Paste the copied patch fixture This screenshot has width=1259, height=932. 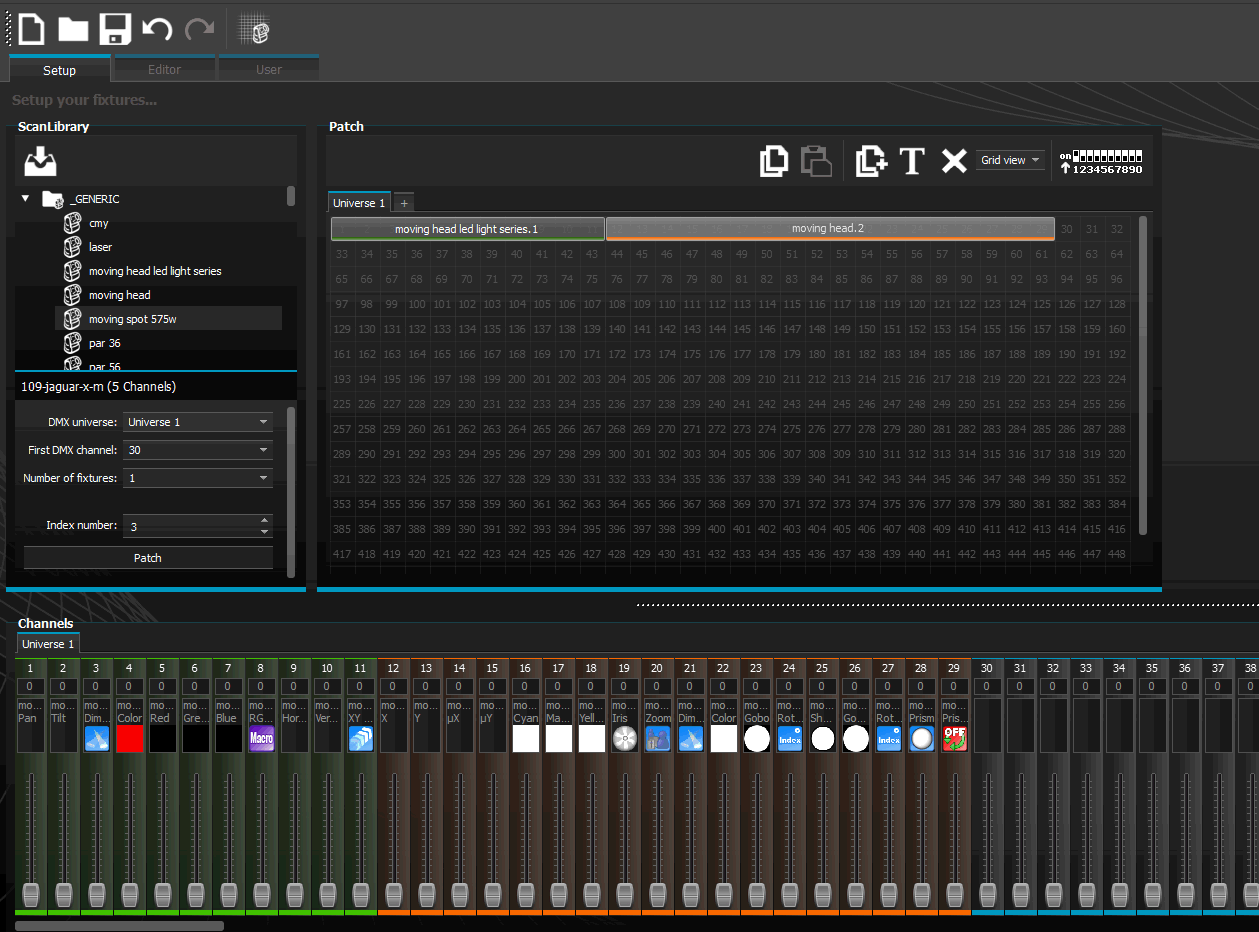[x=816, y=161]
